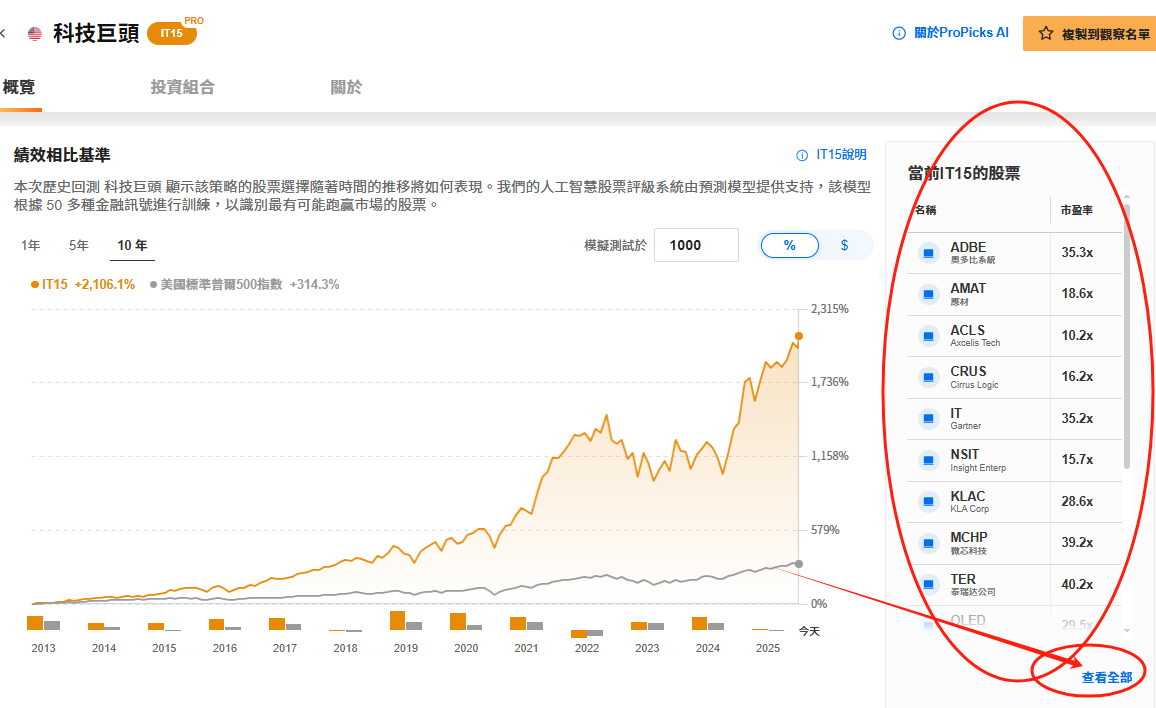This screenshot has width=1156, height=708.
Task: Click the KLAC stock icon
Action: [928, 502]
